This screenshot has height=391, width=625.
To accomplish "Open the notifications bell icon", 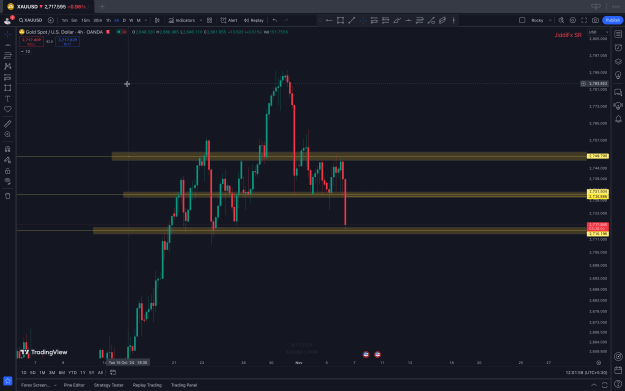I will click(618, 119).
